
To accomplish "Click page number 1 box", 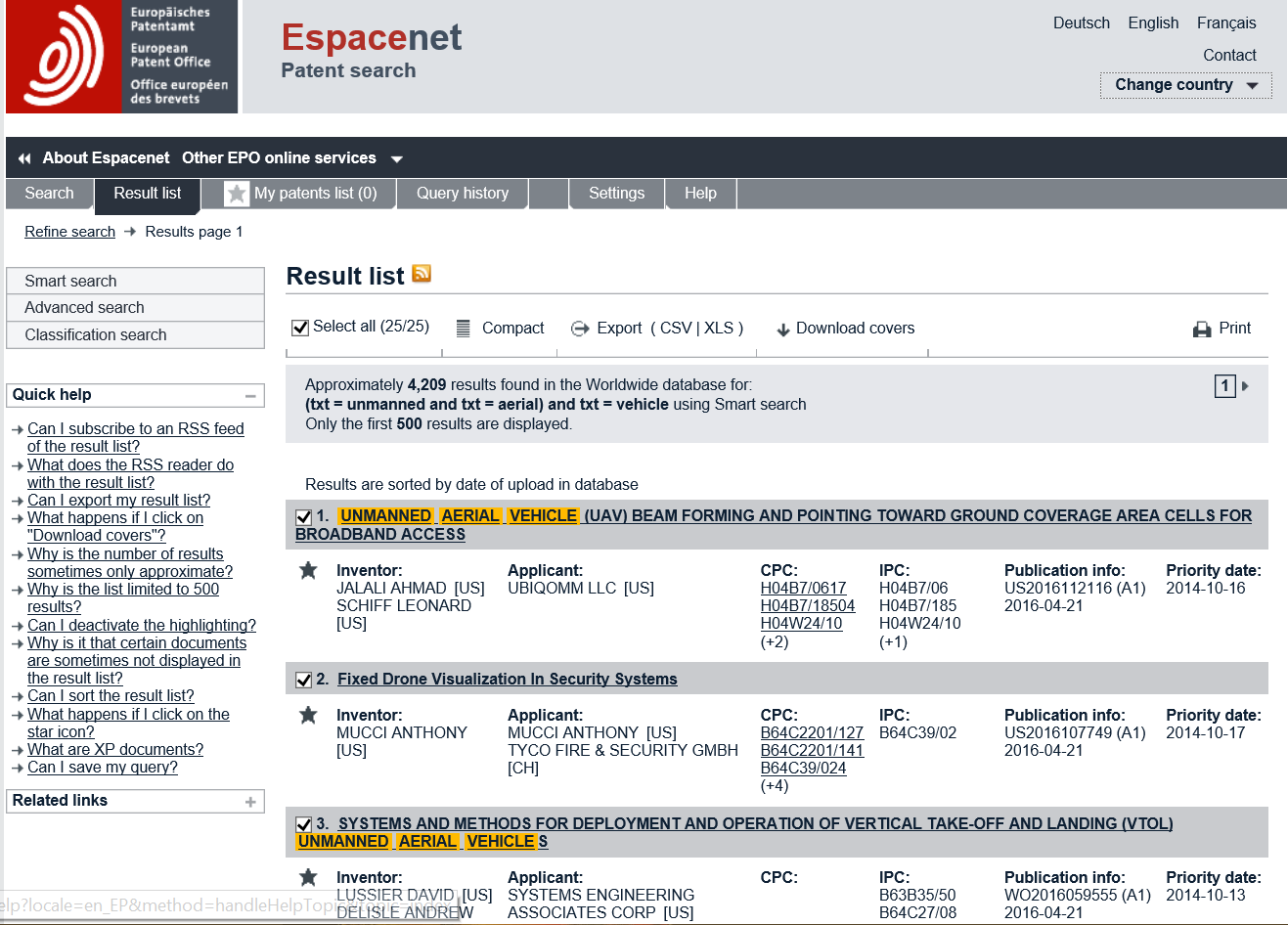I will click(1224, 386).
